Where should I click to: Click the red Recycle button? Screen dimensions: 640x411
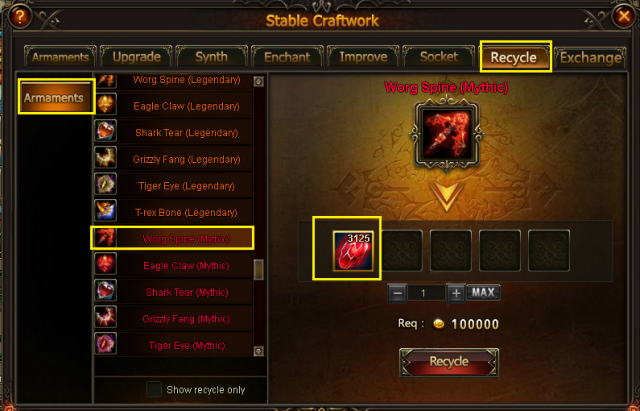[x=449, y=362]
